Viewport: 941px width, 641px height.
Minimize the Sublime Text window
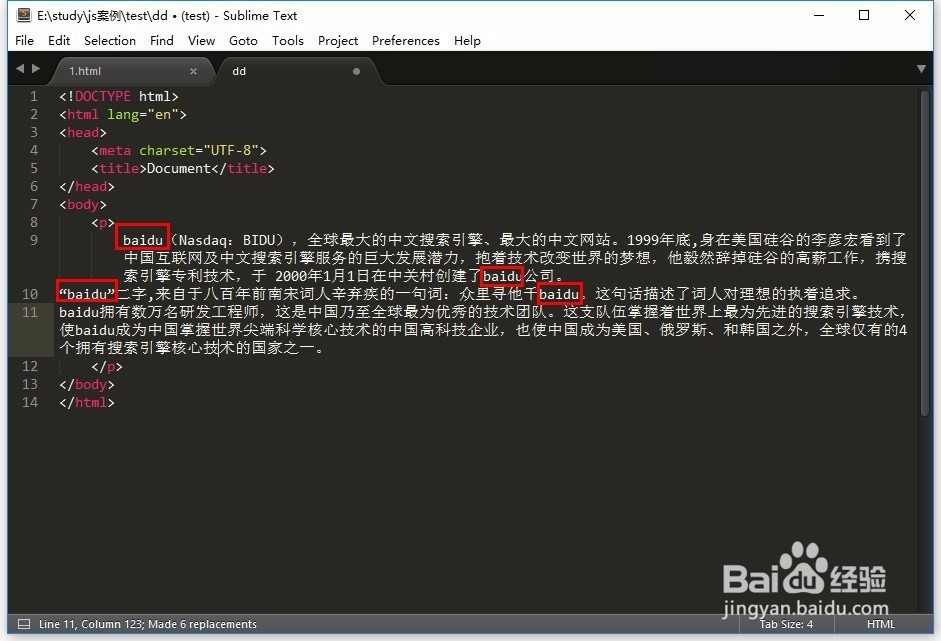(819, 15)
